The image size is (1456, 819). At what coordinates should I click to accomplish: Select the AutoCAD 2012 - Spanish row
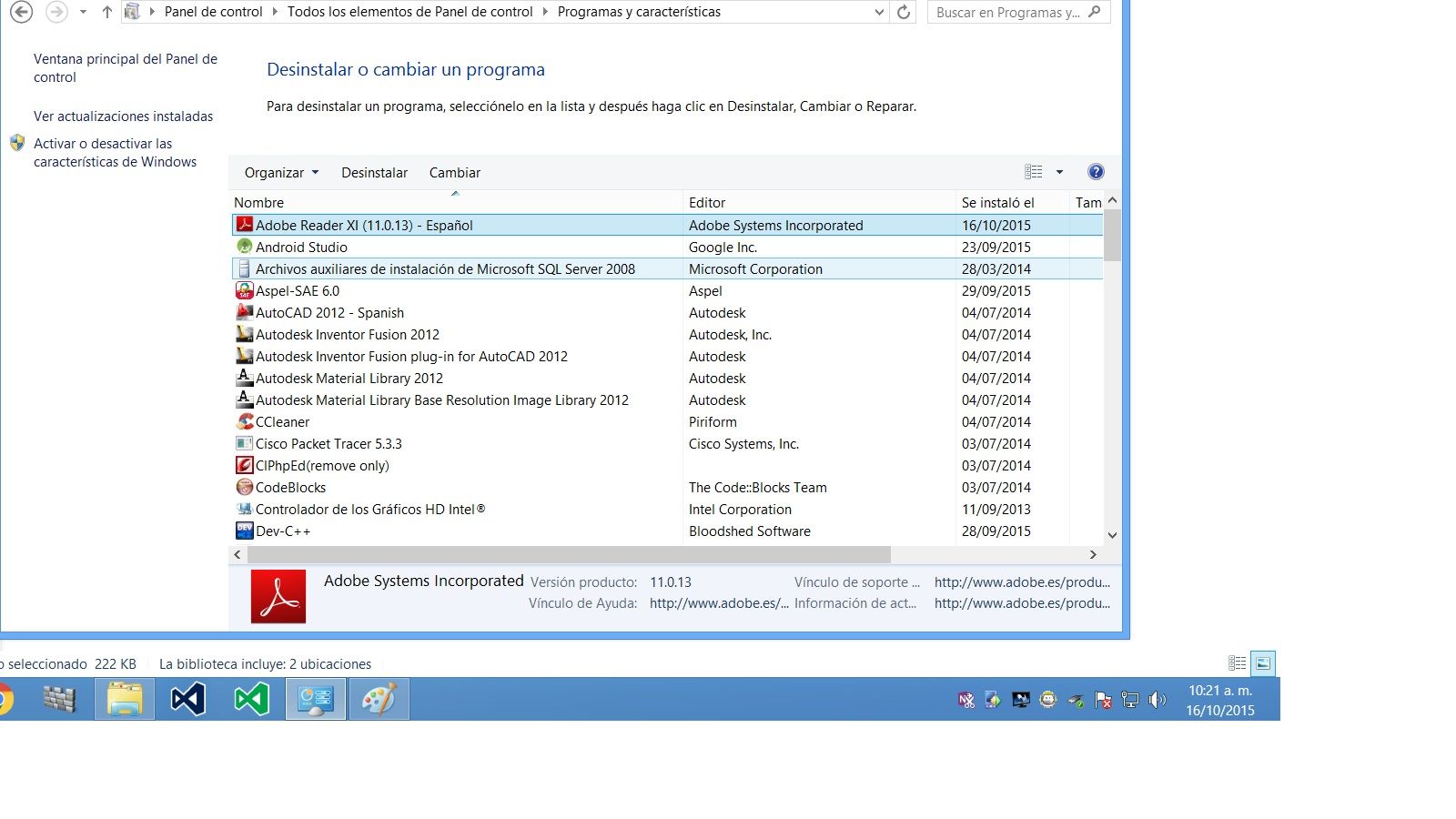[329, 312]
